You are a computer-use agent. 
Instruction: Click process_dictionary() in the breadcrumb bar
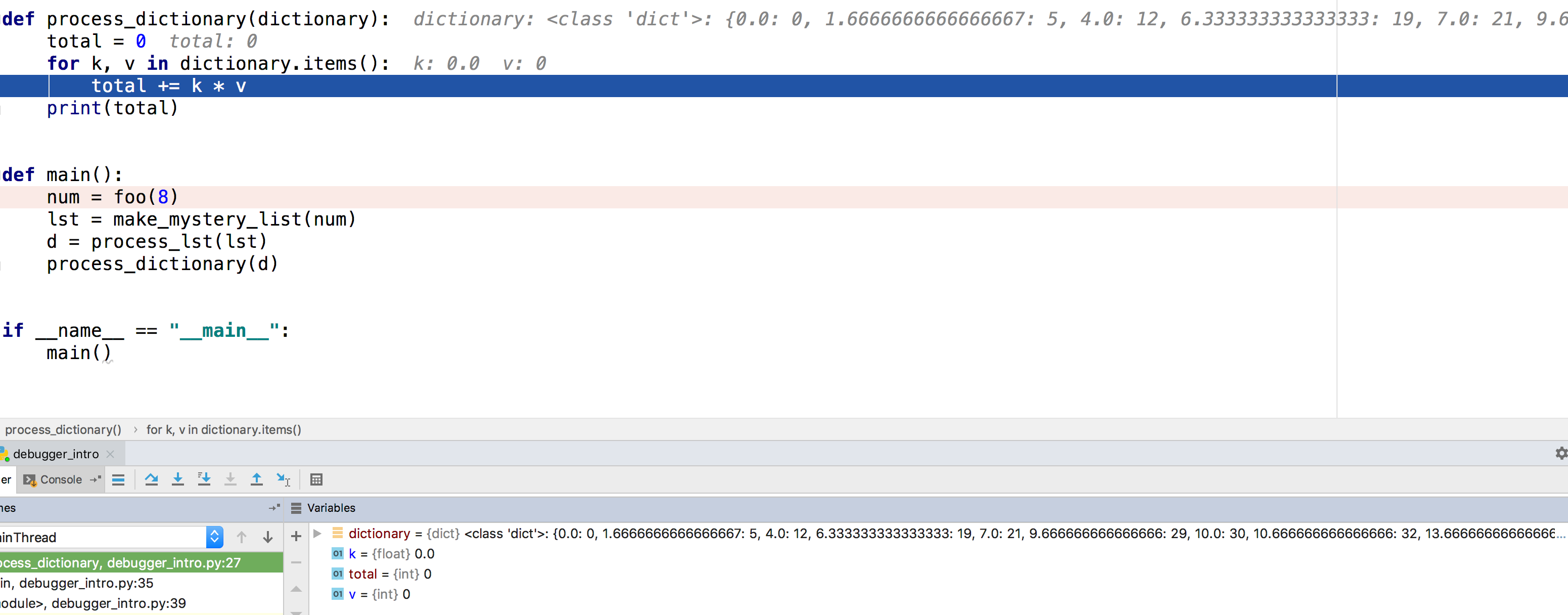point(63,430)
